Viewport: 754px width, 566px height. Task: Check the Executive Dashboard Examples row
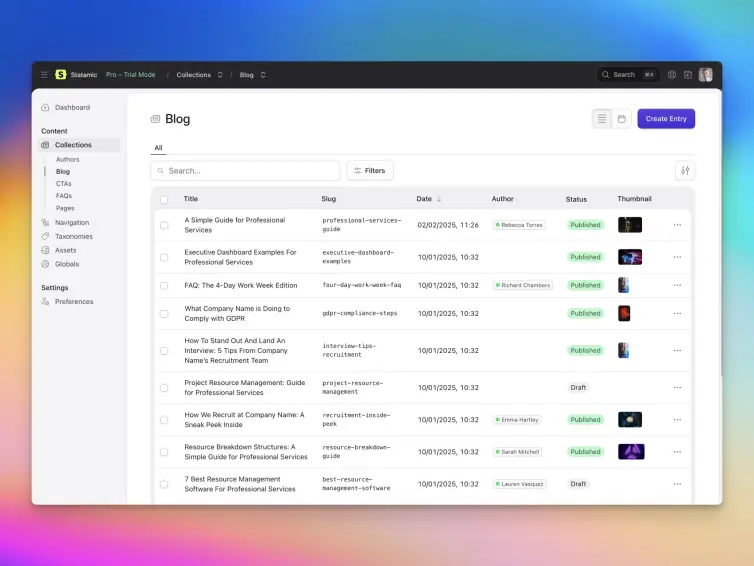coord(164,257)
